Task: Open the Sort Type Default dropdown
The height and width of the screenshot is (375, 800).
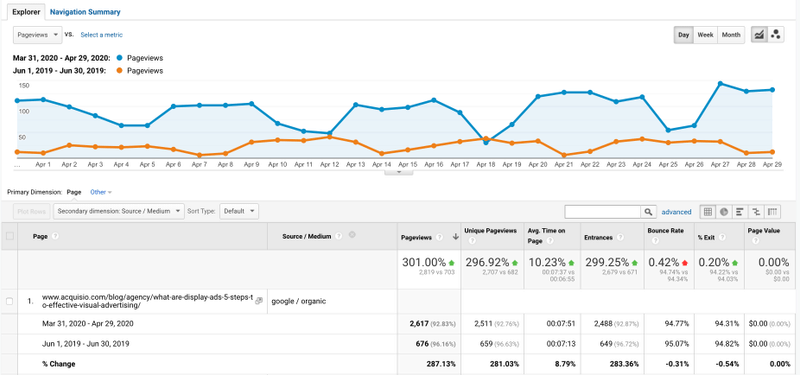Action: (239, 211)
